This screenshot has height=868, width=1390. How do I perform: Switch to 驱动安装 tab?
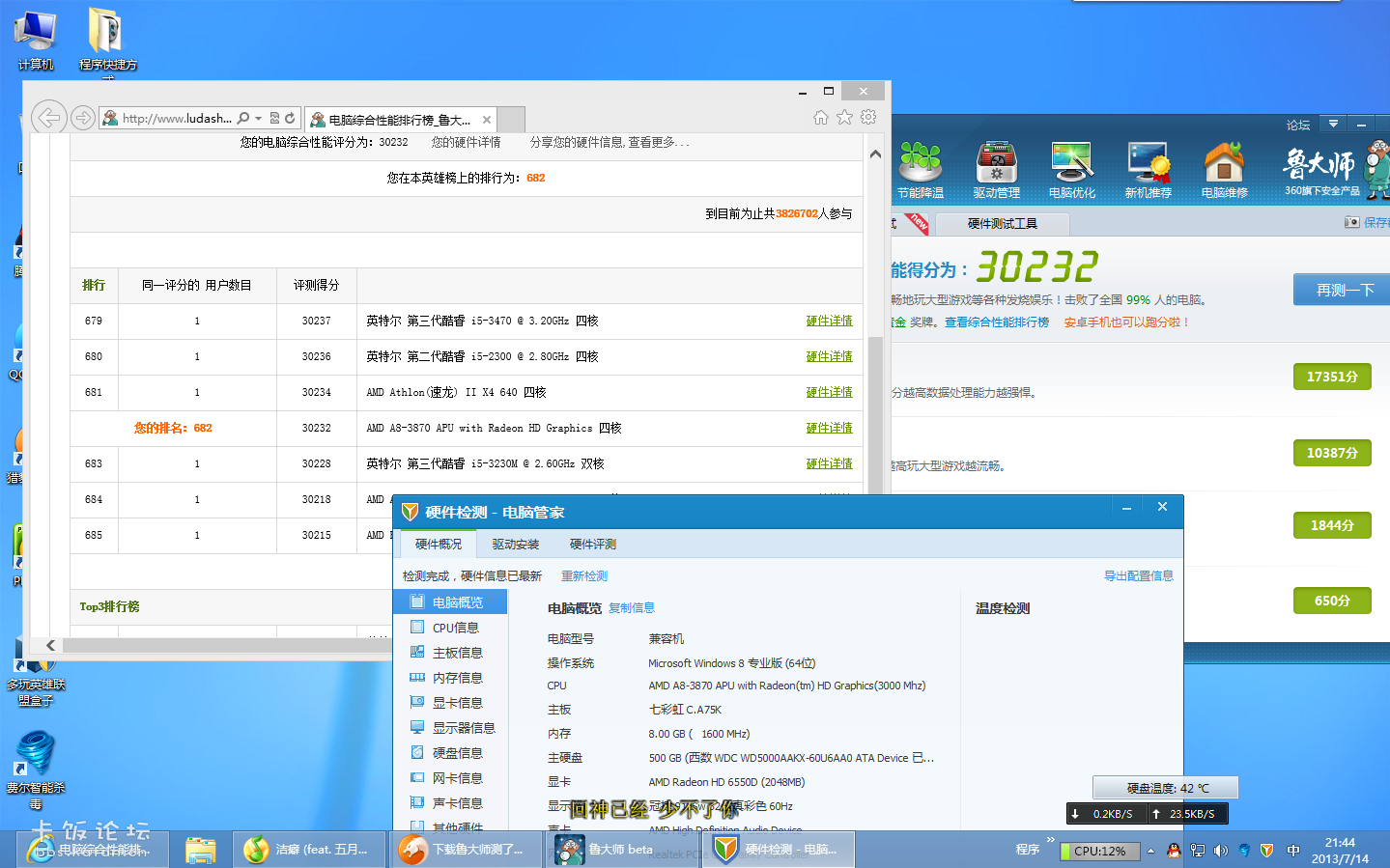pyautogui.click(x=516, y=545)
